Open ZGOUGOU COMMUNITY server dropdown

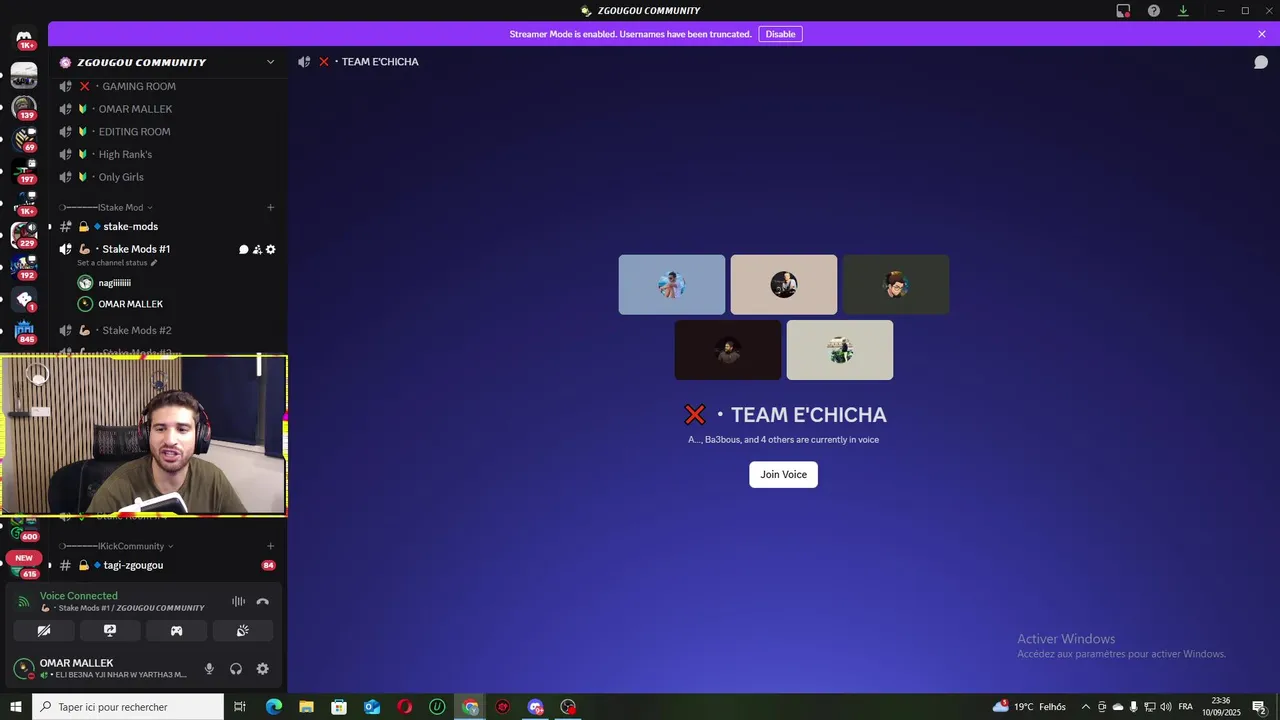pyautogui.click(x=270, y=62)
